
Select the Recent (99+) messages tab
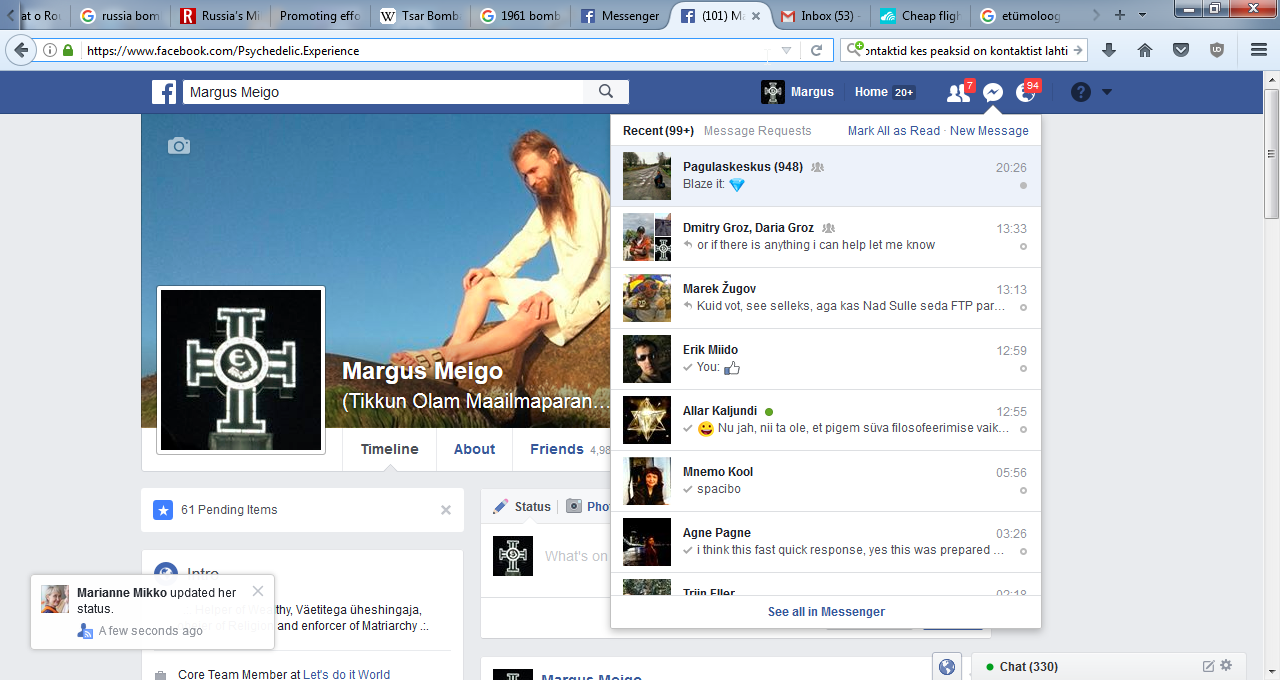[x=658, y=131]
